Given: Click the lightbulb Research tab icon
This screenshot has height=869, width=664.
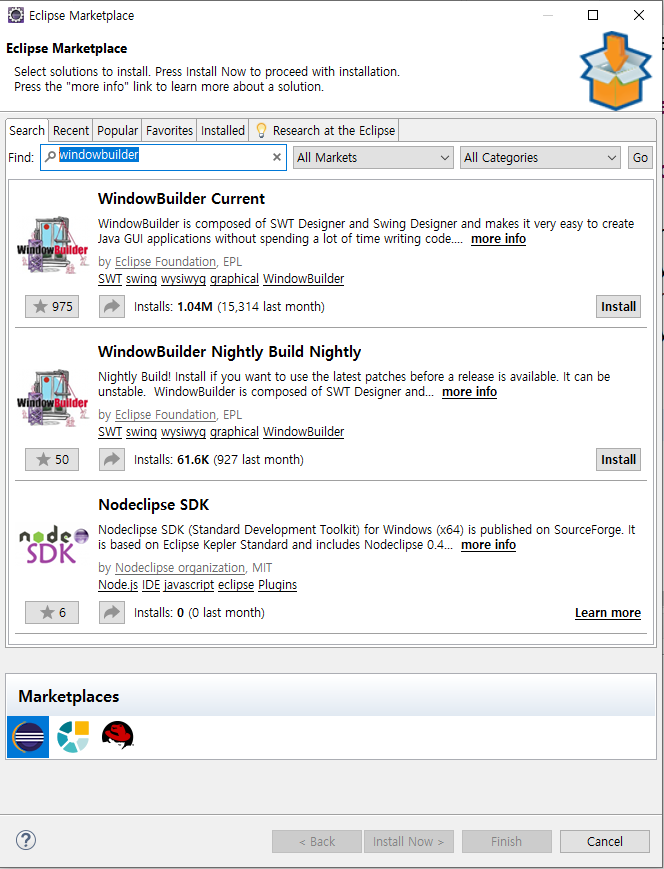Looking at the screenshot, I should tap(261, 130).
